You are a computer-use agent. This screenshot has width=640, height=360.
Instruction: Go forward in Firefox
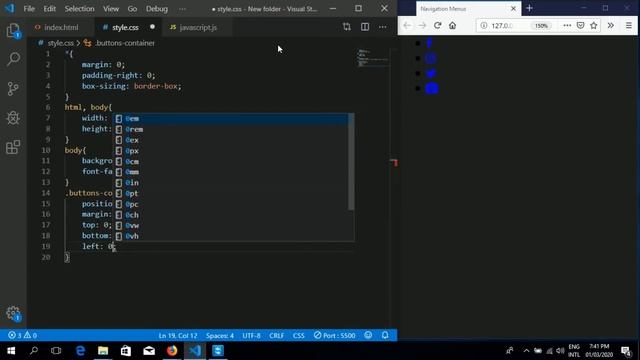coord(422,25)
